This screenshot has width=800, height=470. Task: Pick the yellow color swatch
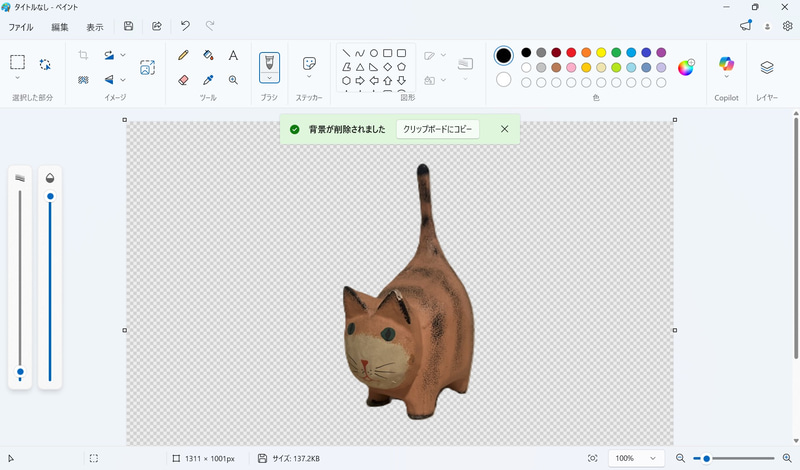[601, 52]
